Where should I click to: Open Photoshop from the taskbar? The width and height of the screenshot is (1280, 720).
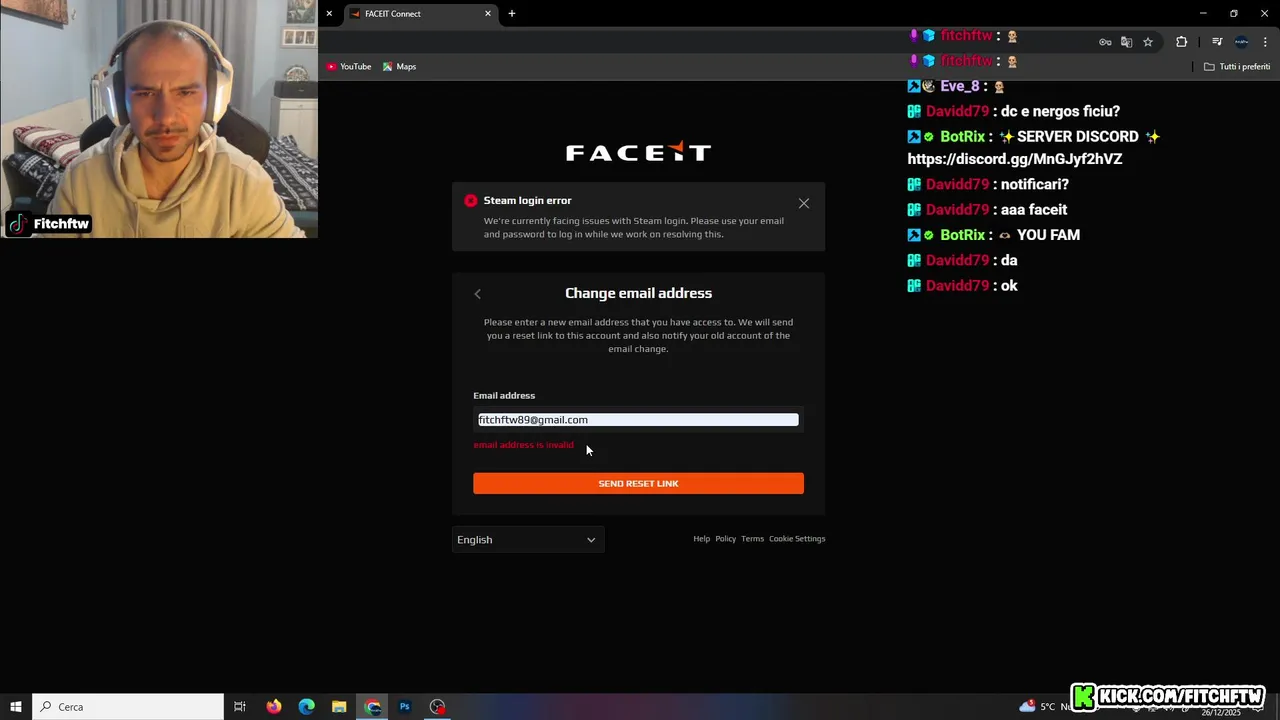click(x=405, y=707)
